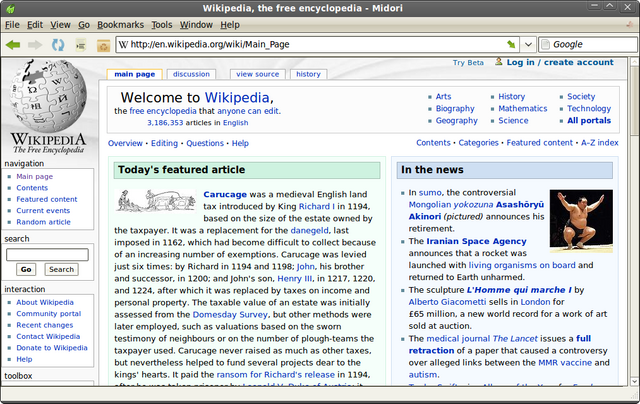Open the Random article sidebar link
This screenshot has width=640, height=404.
(x=43, y=222)
